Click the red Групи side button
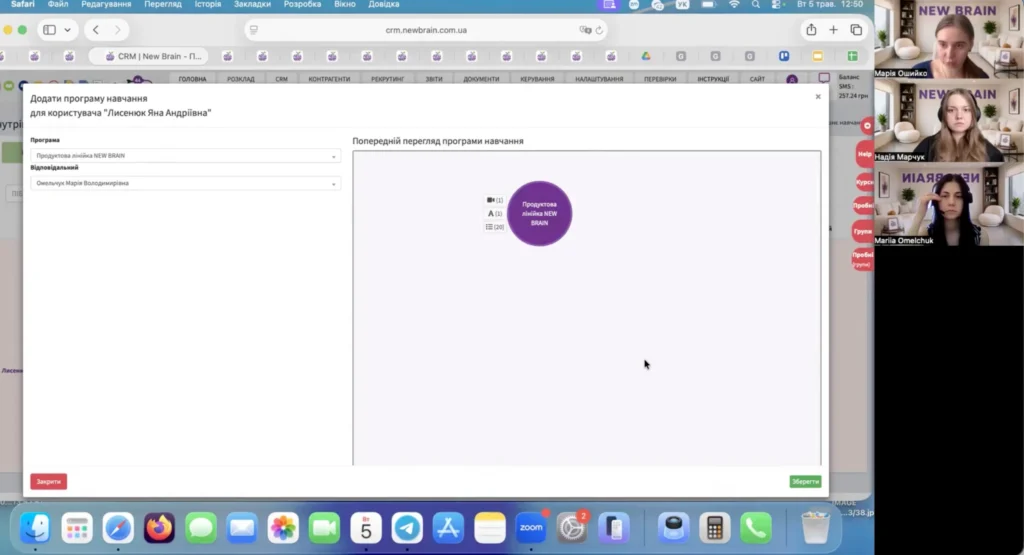The height and width of the screenshot is (555, 1024). point(863,231)
